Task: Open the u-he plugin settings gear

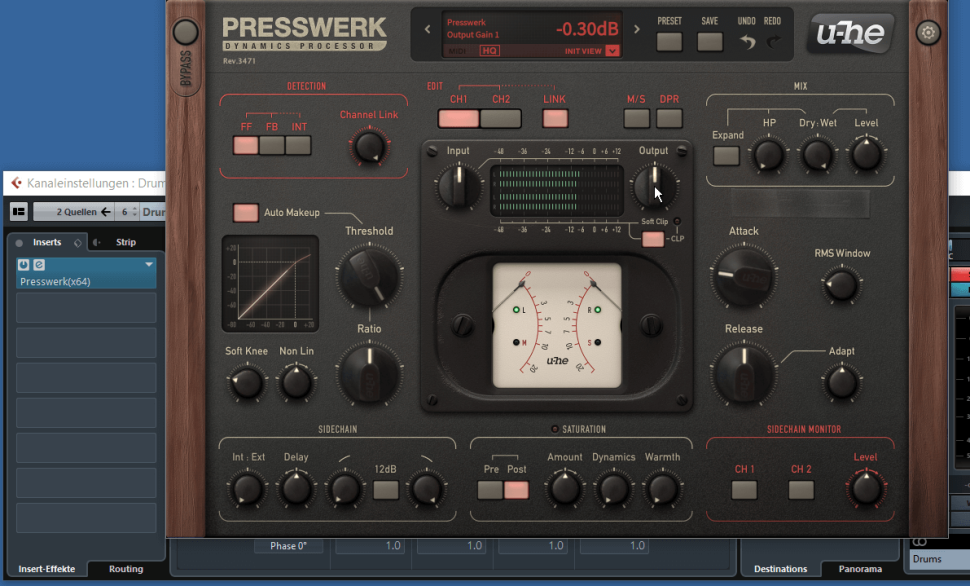Action: 927,31
